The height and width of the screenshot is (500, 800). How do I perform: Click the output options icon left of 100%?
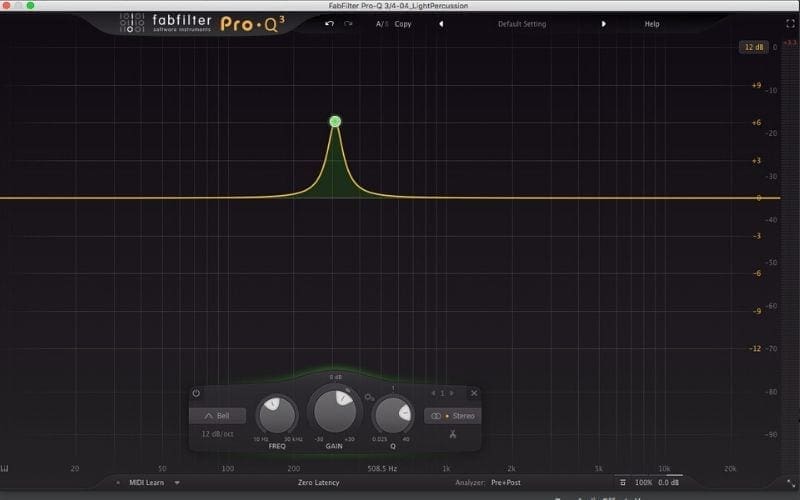622,483
